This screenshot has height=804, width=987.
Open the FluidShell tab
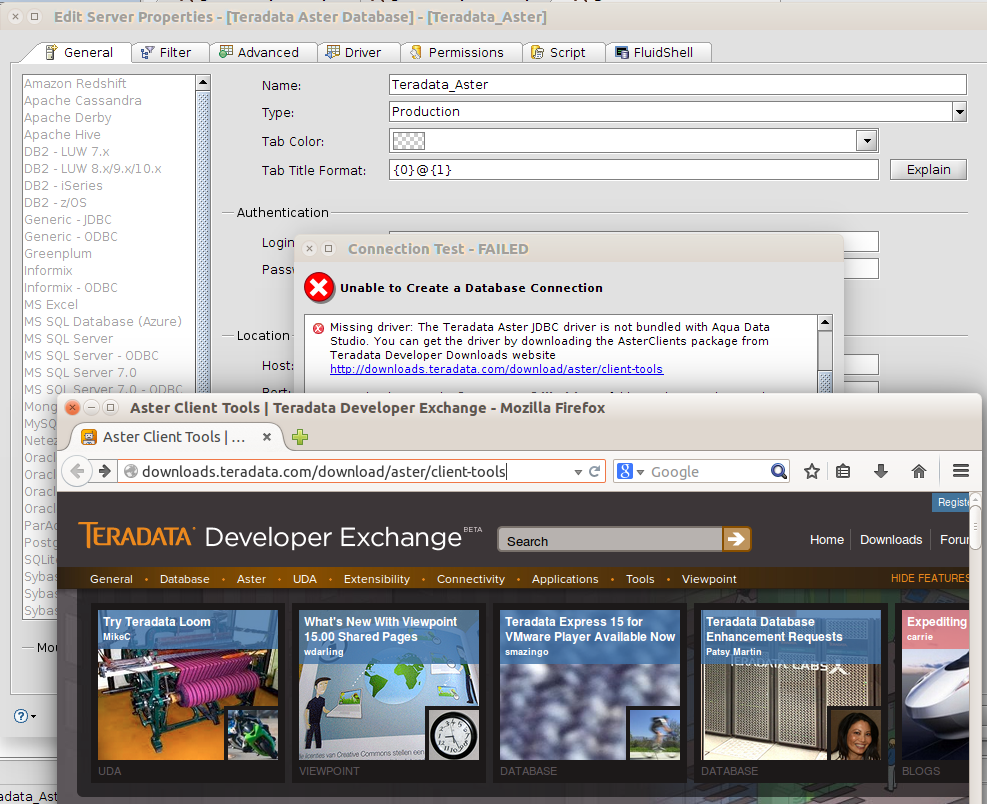[657, 52]
